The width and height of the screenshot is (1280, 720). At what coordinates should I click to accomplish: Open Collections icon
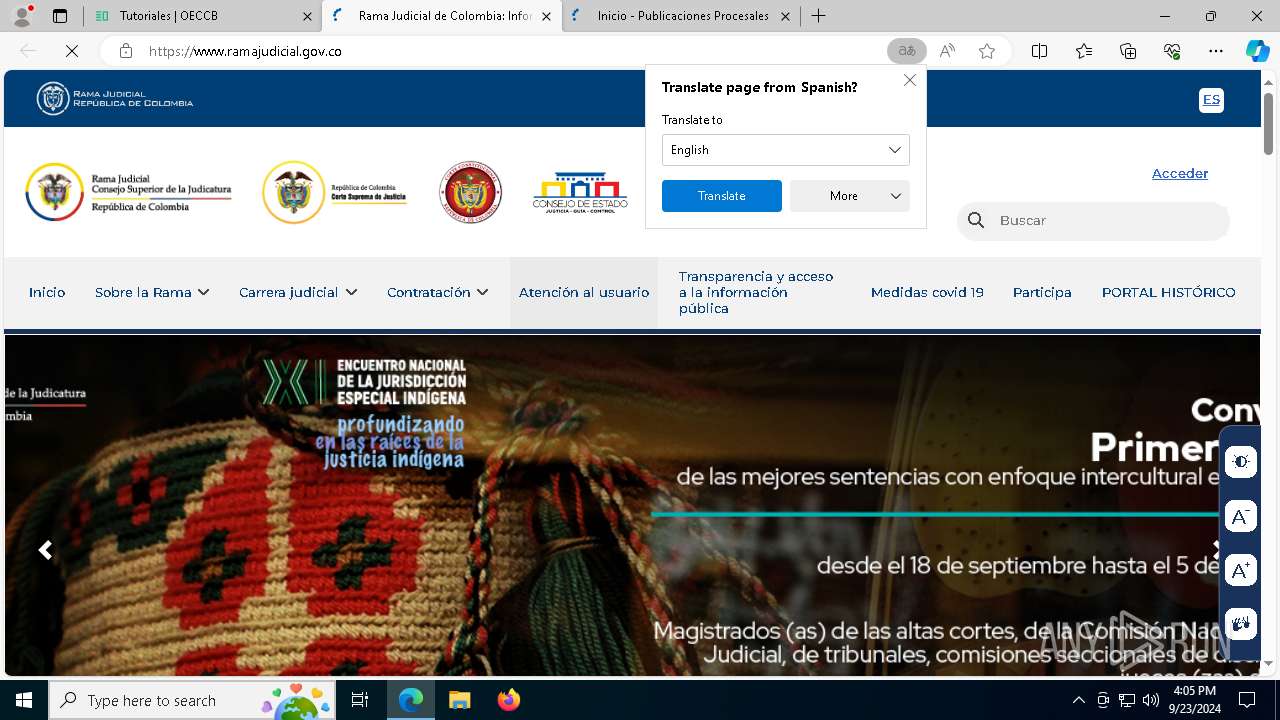[x=1128, y=51]
